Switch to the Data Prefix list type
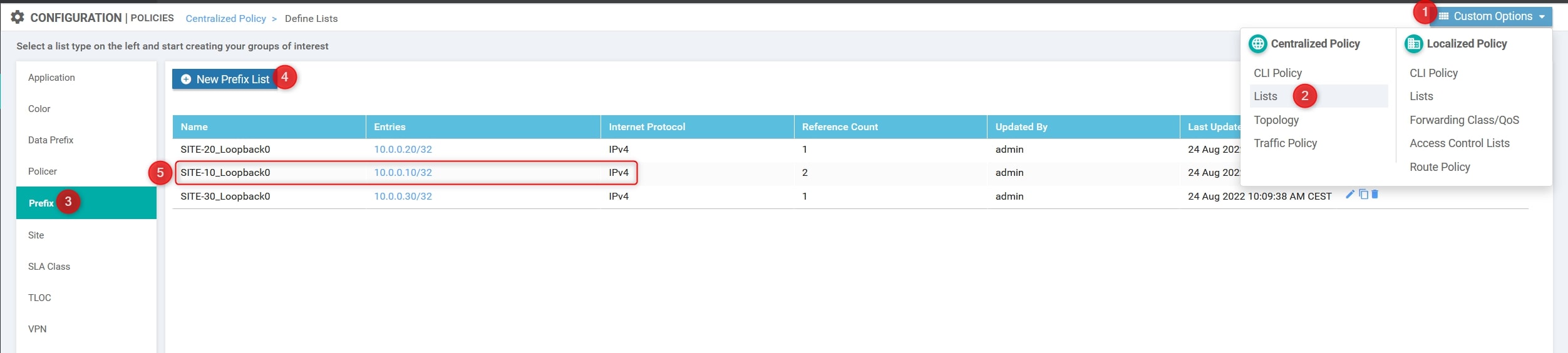Screen dimensions: 1568x353 (51, 140)
